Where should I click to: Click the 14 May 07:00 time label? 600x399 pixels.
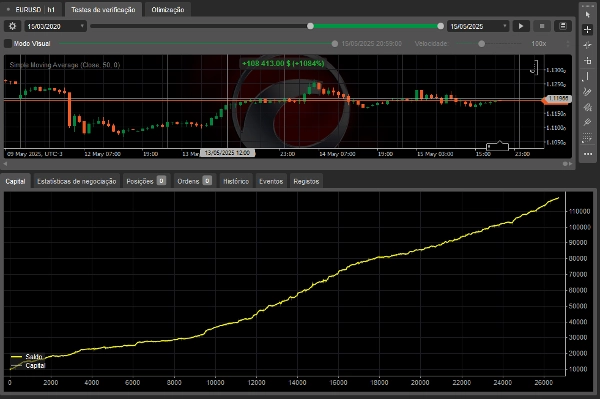337,154
